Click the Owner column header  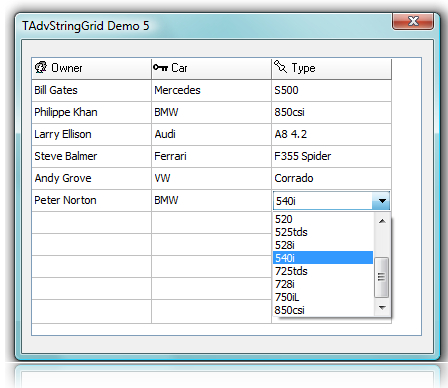tap(91, 69)
